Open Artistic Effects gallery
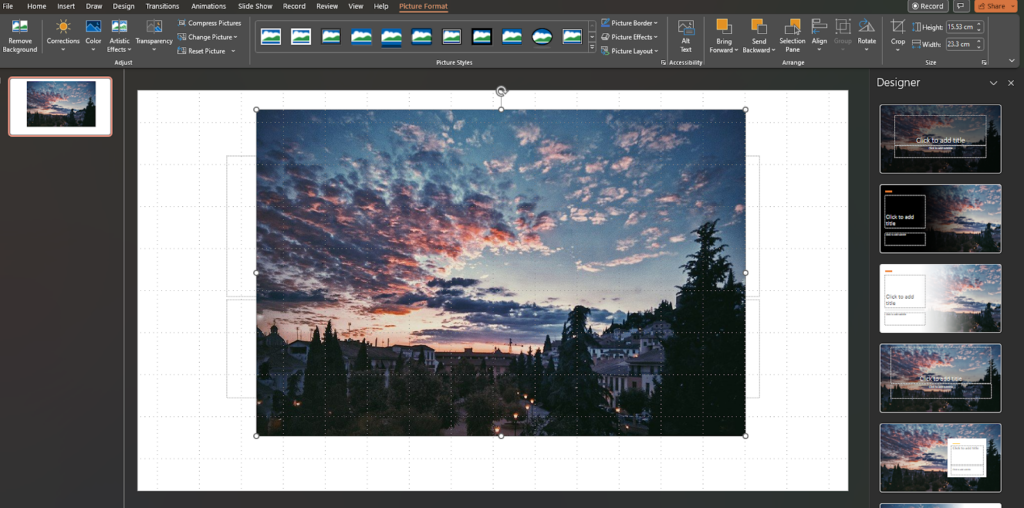 [119, 35]
